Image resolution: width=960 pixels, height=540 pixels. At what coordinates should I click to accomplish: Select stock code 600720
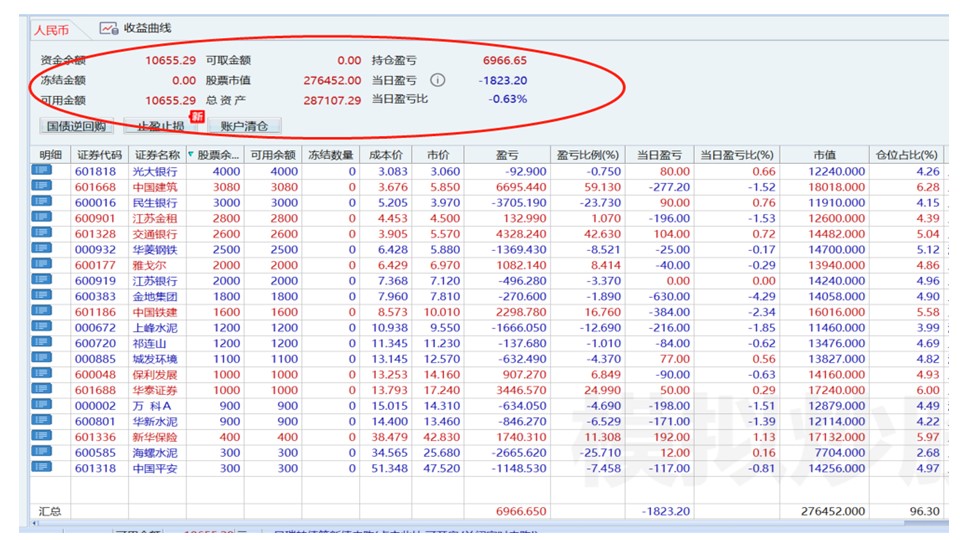click(x=96, y=343)
